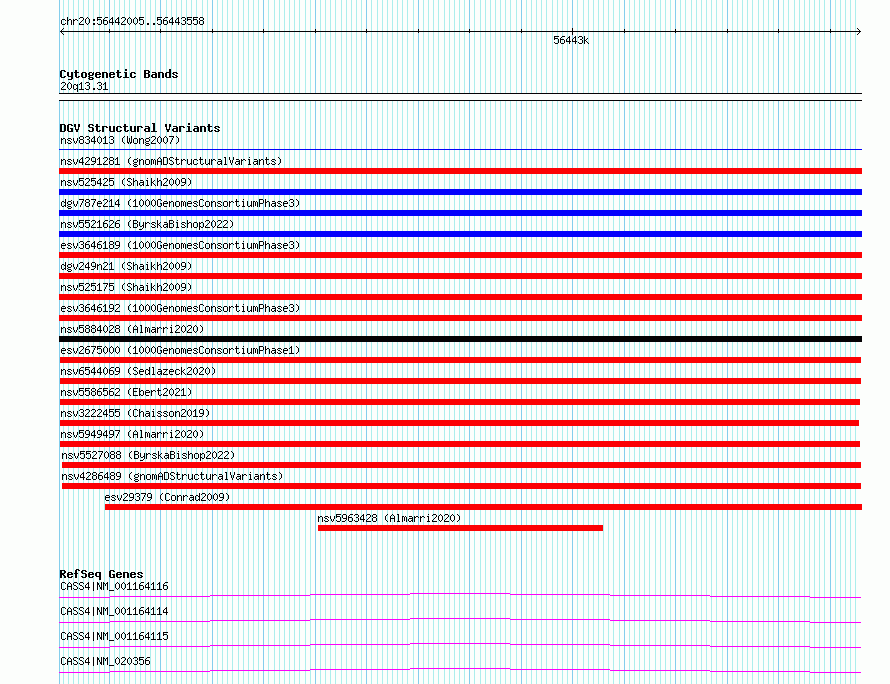Click the Cytogenetic Bands track title
The height and width of the screenshot is (684, 890).
(119, 74)
